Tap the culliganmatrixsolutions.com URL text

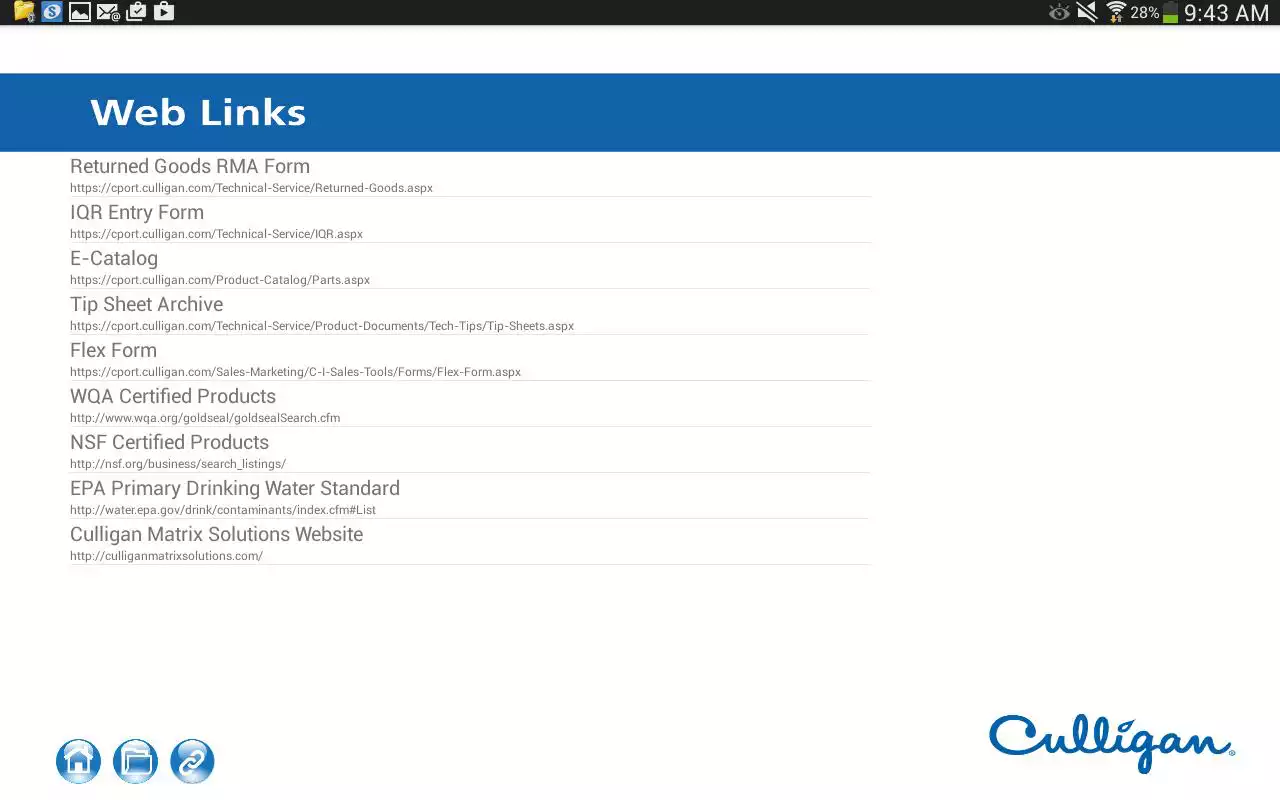pos(166,556)
